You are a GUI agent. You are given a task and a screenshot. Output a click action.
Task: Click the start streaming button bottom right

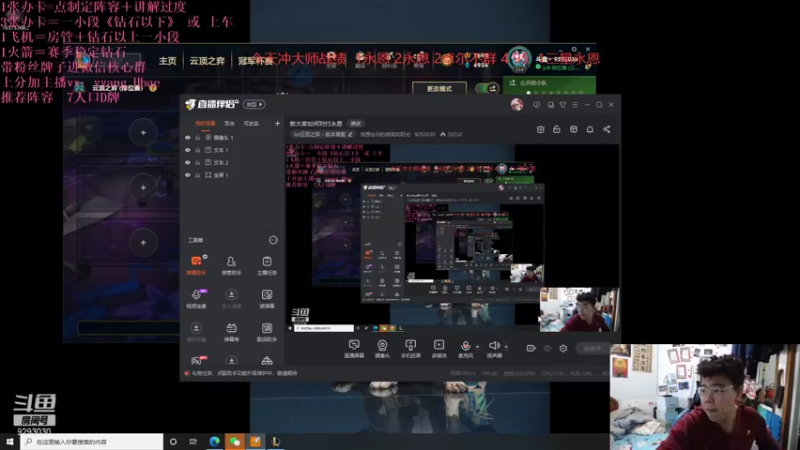[595, 348]
